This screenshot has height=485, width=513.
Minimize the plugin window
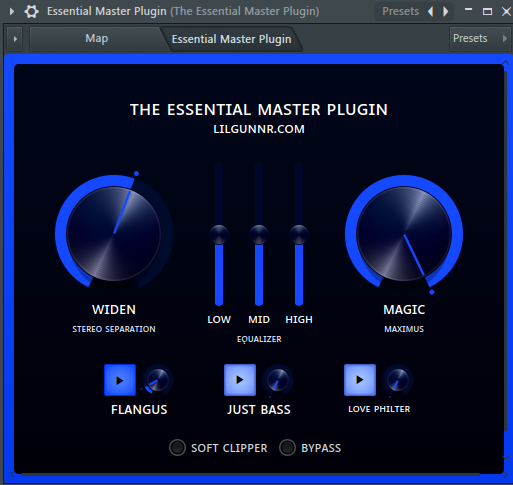[x=468, y=11]
